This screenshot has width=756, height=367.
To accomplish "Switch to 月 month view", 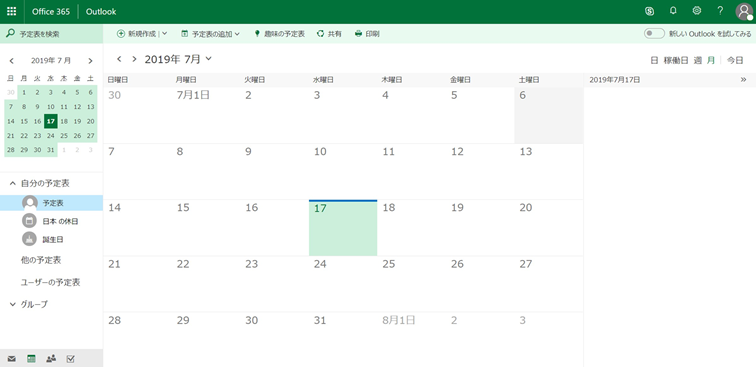I will [711, 60].
